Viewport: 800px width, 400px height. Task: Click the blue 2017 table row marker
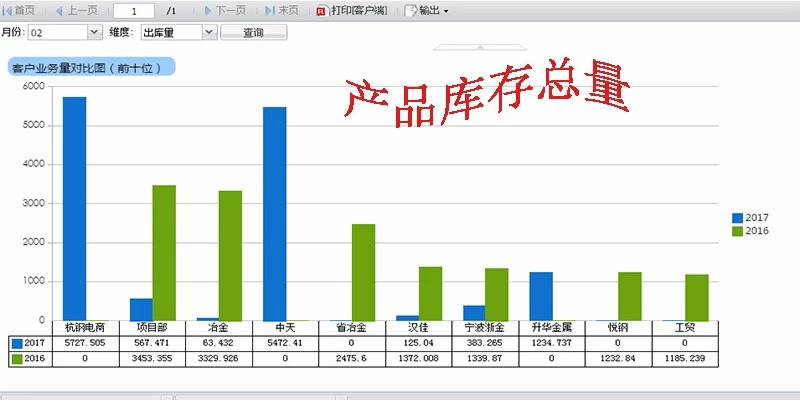click(x=16, y=343)
